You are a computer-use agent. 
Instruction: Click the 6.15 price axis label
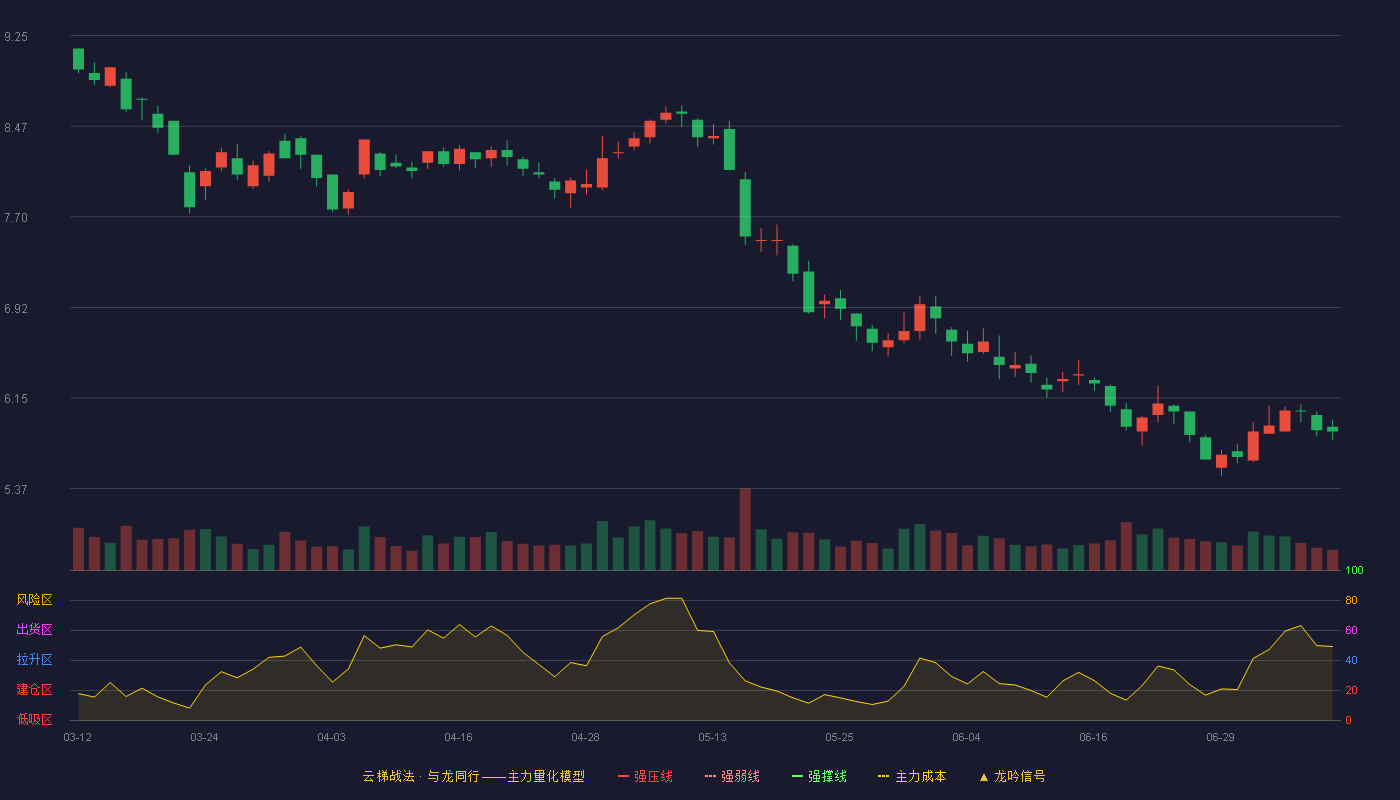click(x=16, y=399)
